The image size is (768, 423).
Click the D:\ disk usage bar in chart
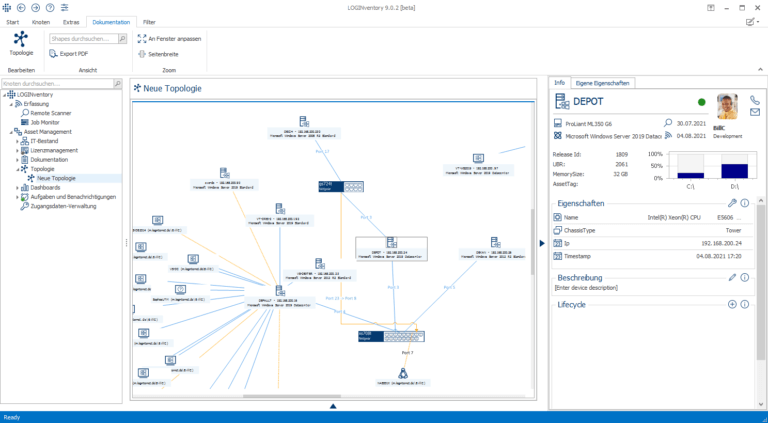click(x=734, y=171)
